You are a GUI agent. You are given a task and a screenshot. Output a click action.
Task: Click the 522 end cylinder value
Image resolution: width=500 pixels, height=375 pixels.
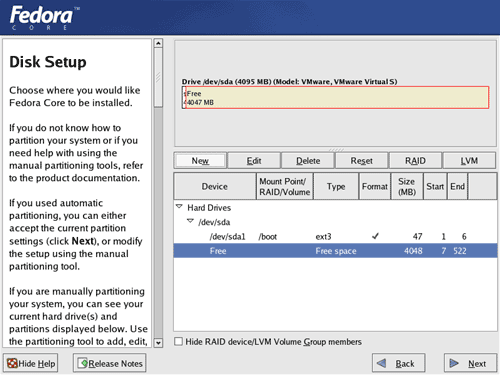(460, 251)
